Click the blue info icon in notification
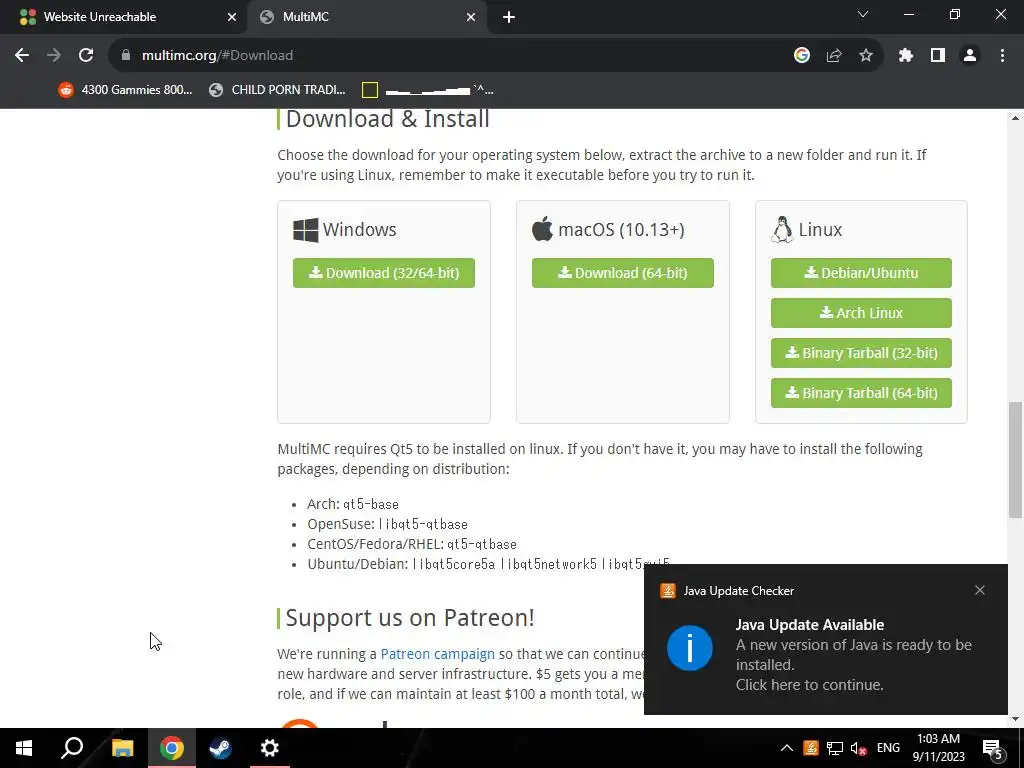 coord(690,648)
